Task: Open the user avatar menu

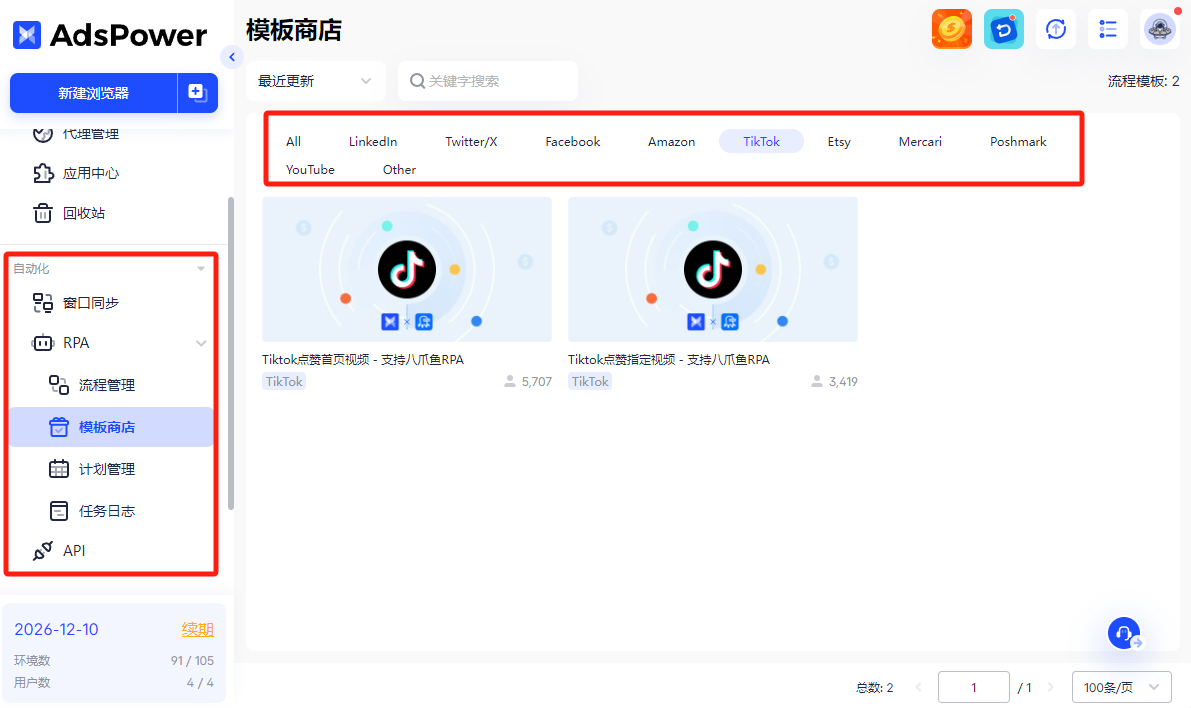Action: pos(1160,30)
